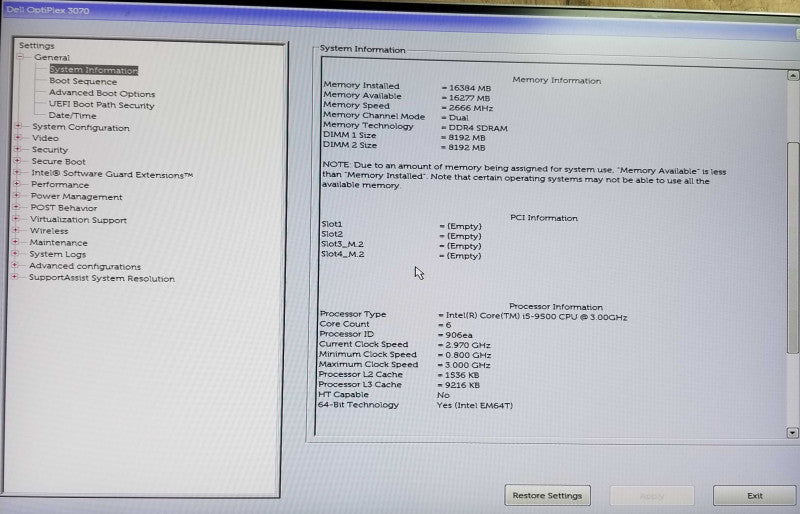Viewport: 800px width, 514px height.
Task: Click the scrollbar up arrow
Action: [792, 76]
